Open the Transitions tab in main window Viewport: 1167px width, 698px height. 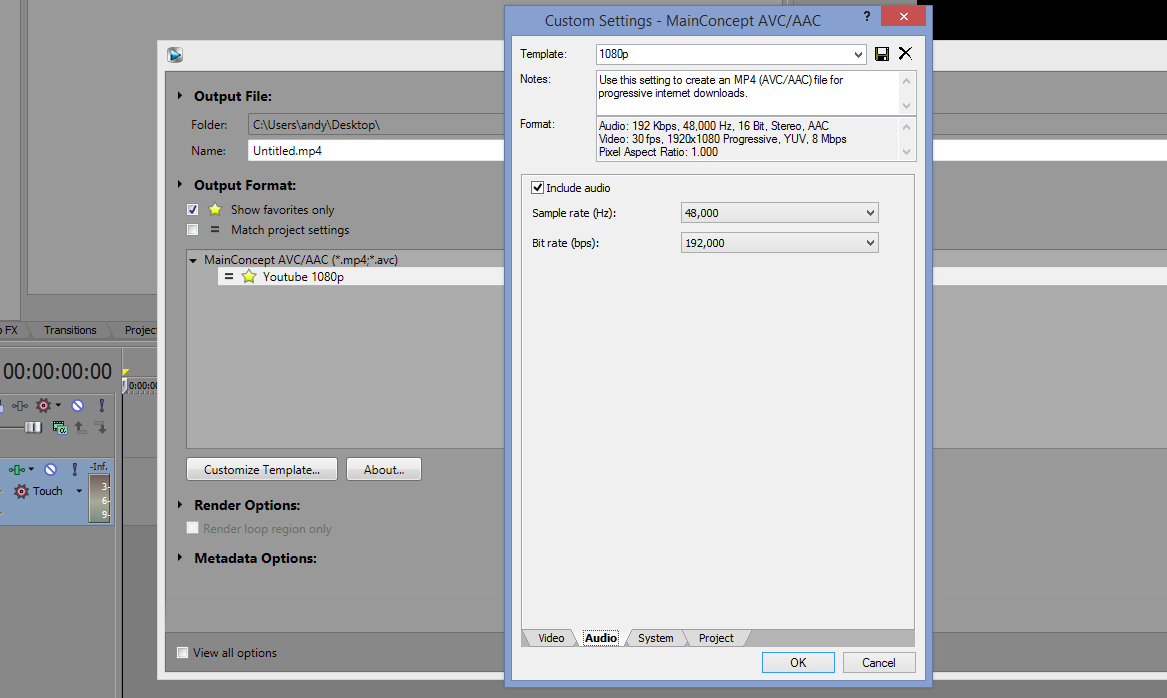[70, 330]
